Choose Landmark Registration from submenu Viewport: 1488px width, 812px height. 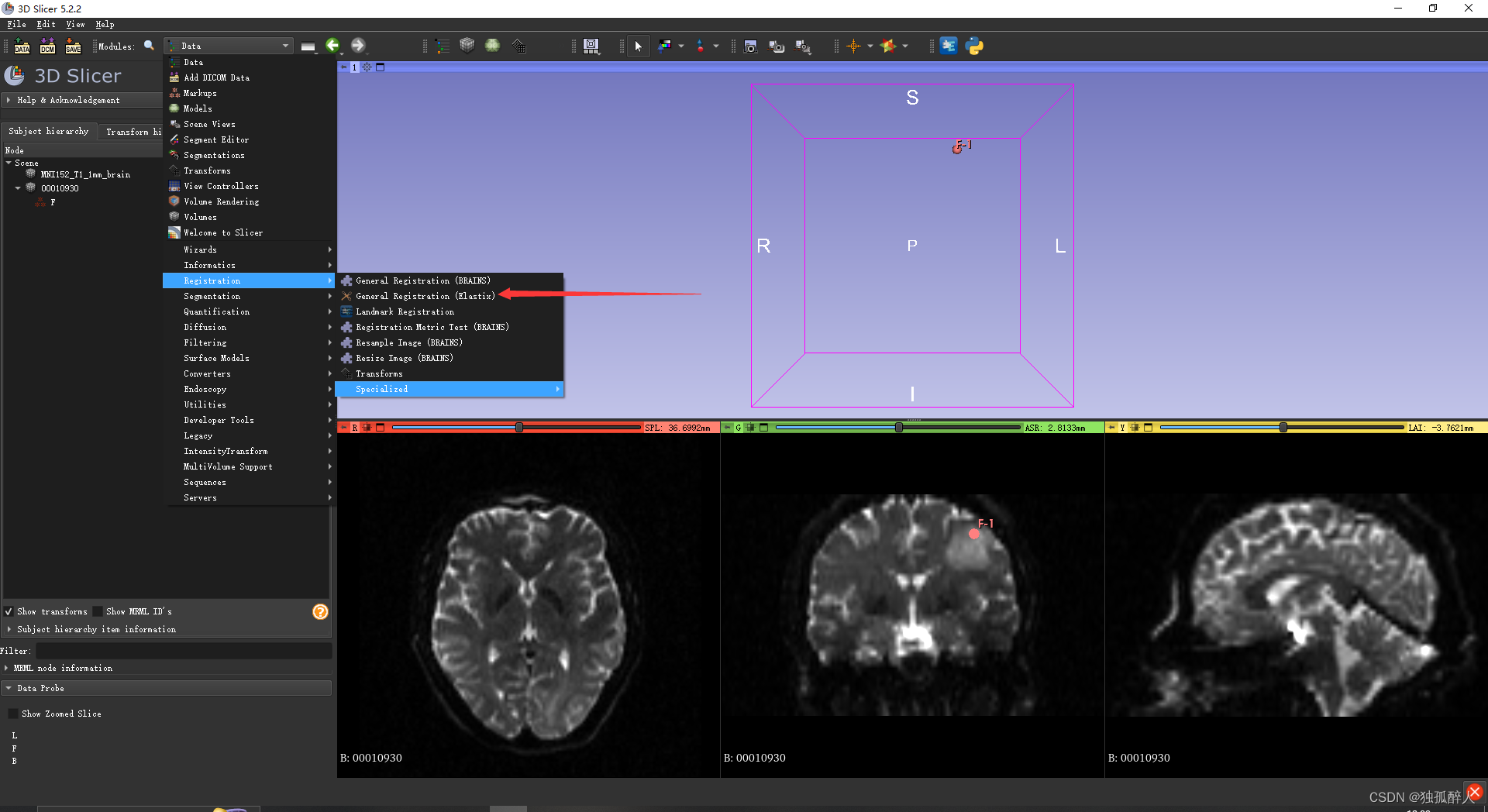pyautogui.click(x=450, y=311)
